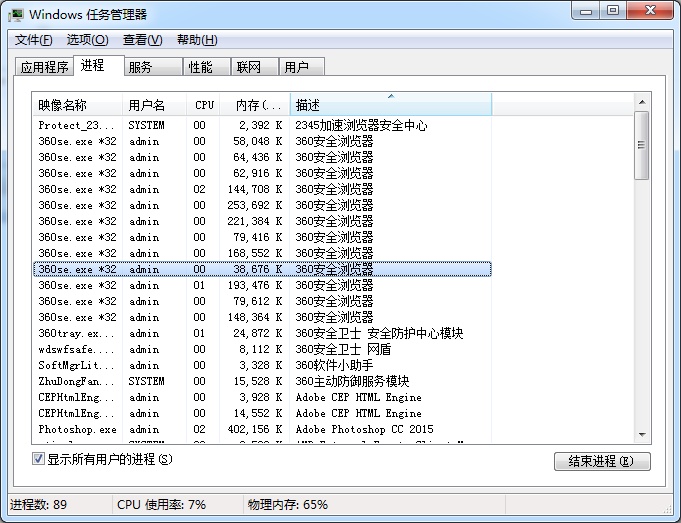Click the scrollbar down arrow
681x523 pixels.
tap(642, 434)
